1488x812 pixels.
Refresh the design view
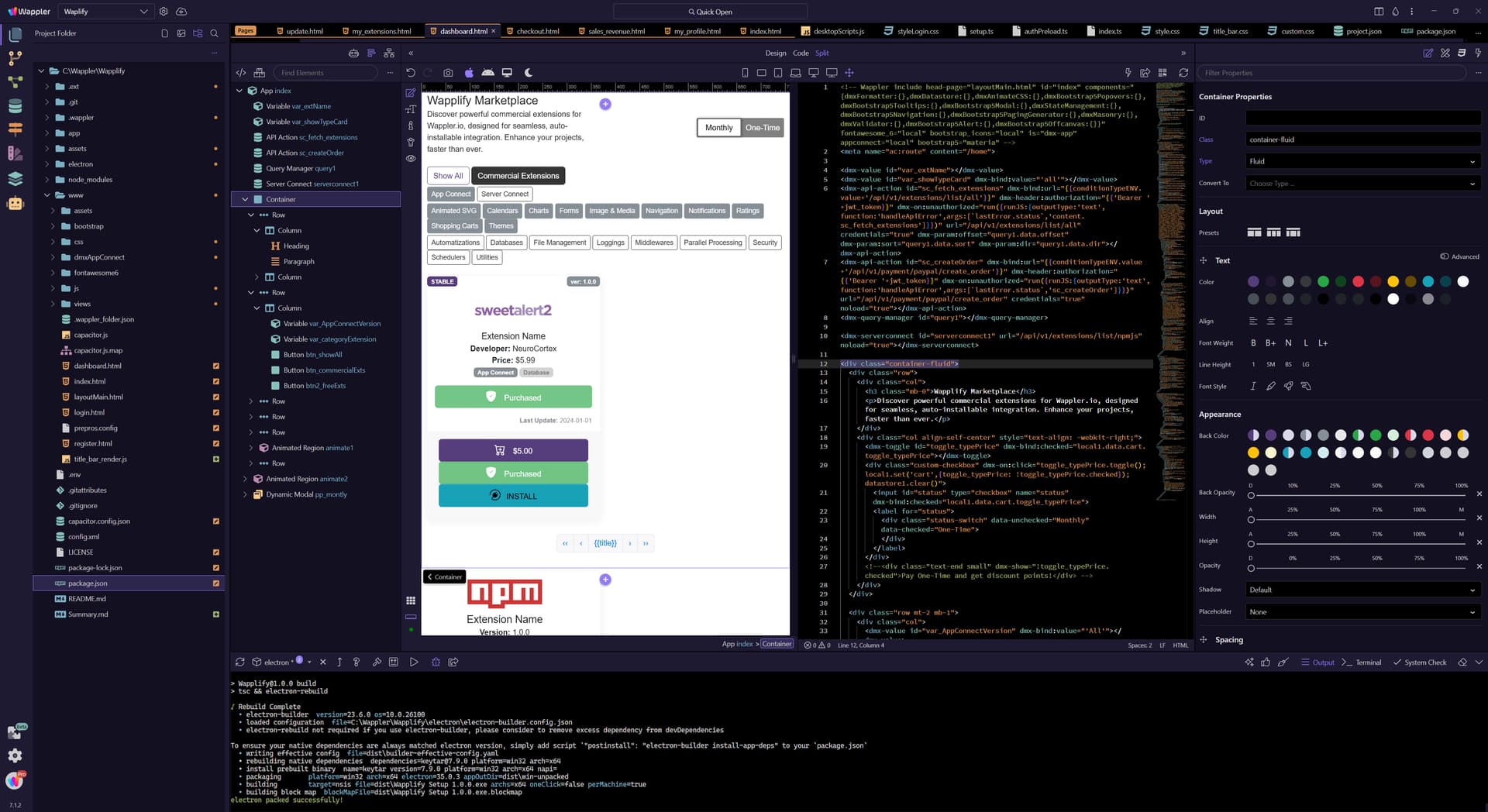[x=1183, y=73]
